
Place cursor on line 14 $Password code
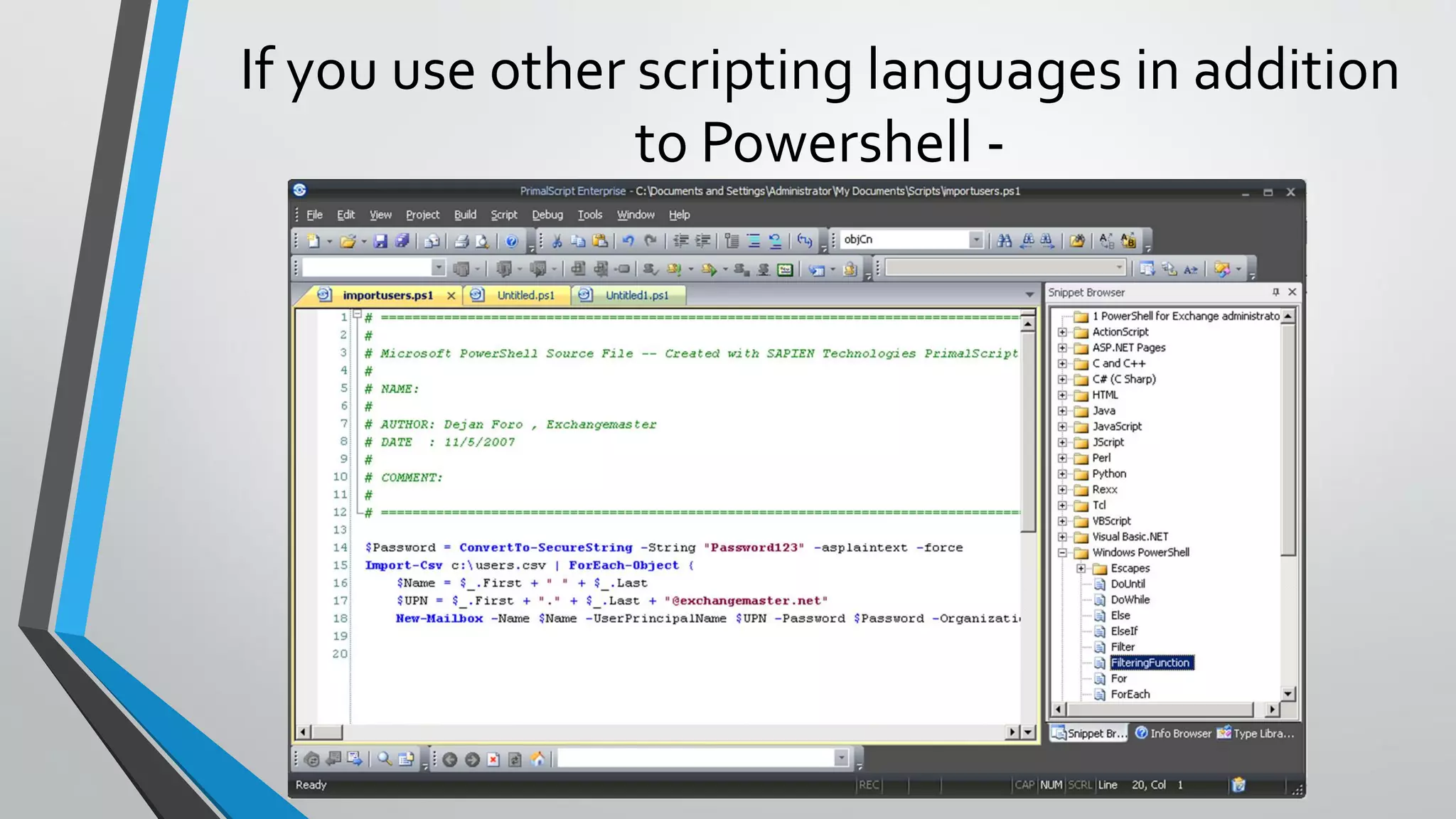click(x=400, y=547)
